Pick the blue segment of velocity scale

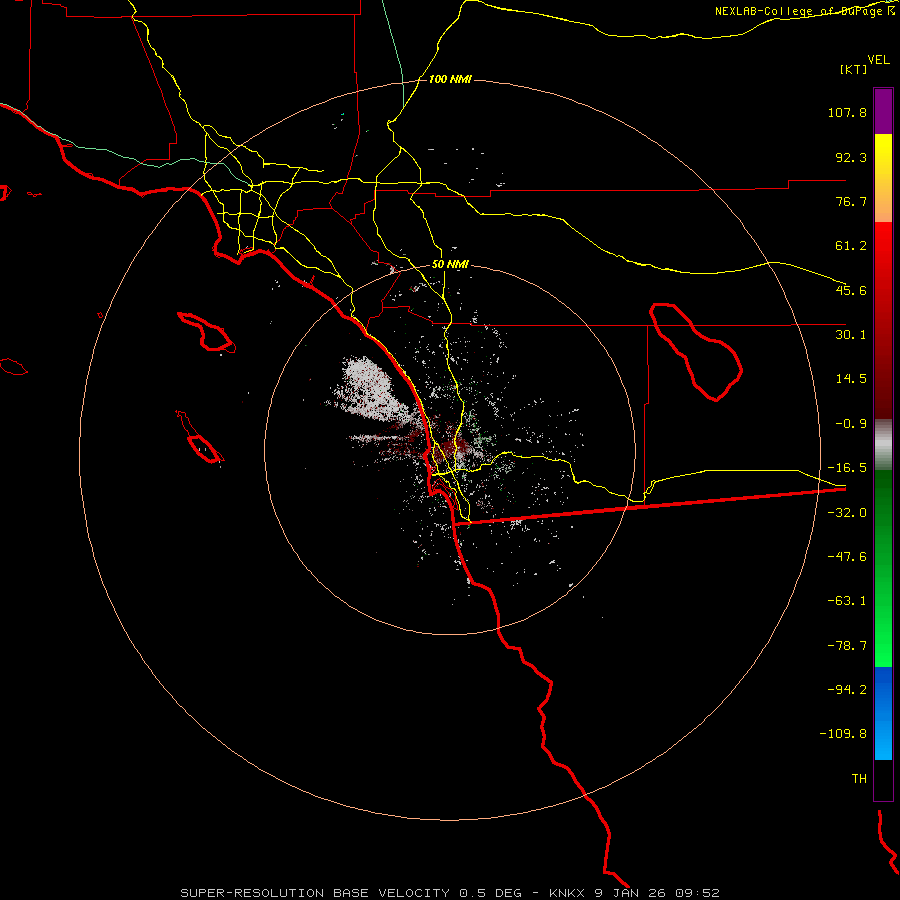pos(883,713)
